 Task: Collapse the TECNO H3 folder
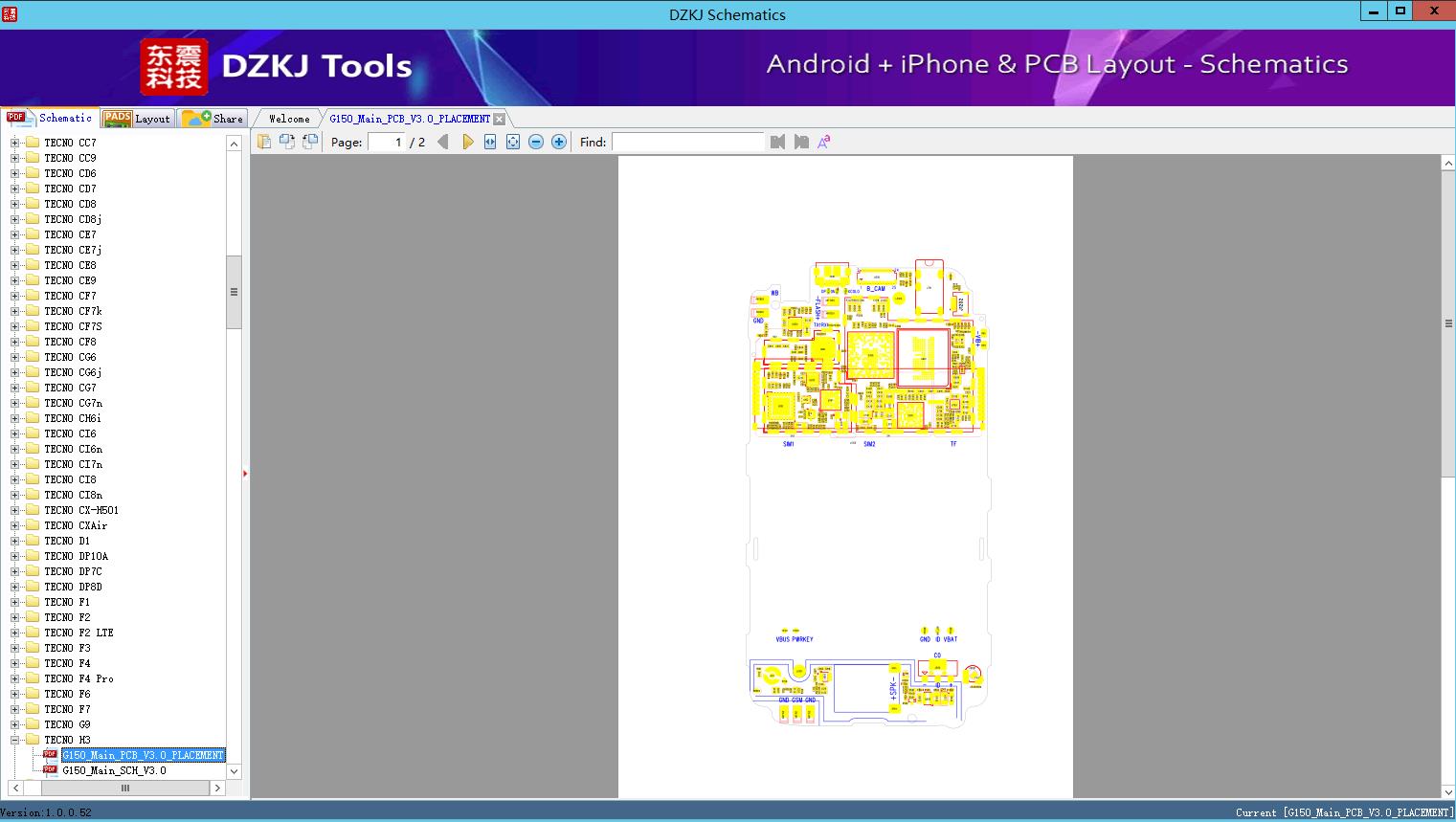tap(14, 740)
